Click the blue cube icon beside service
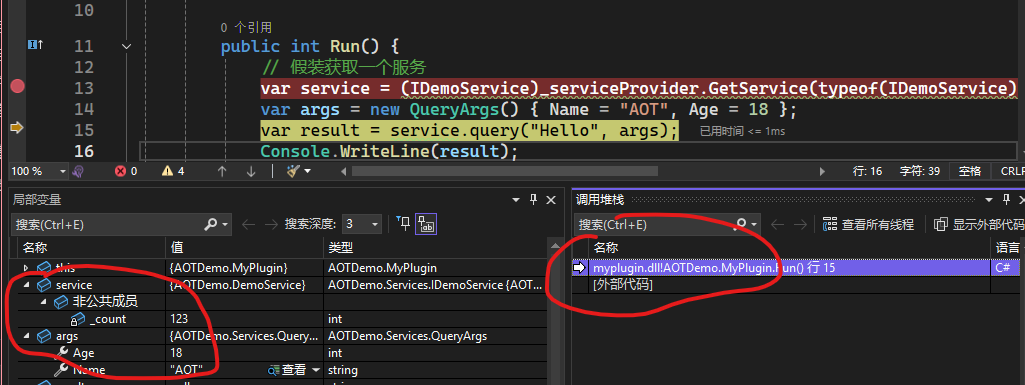Image resolution: width=1025 pixels, height=385 pixels. point(44,285)
